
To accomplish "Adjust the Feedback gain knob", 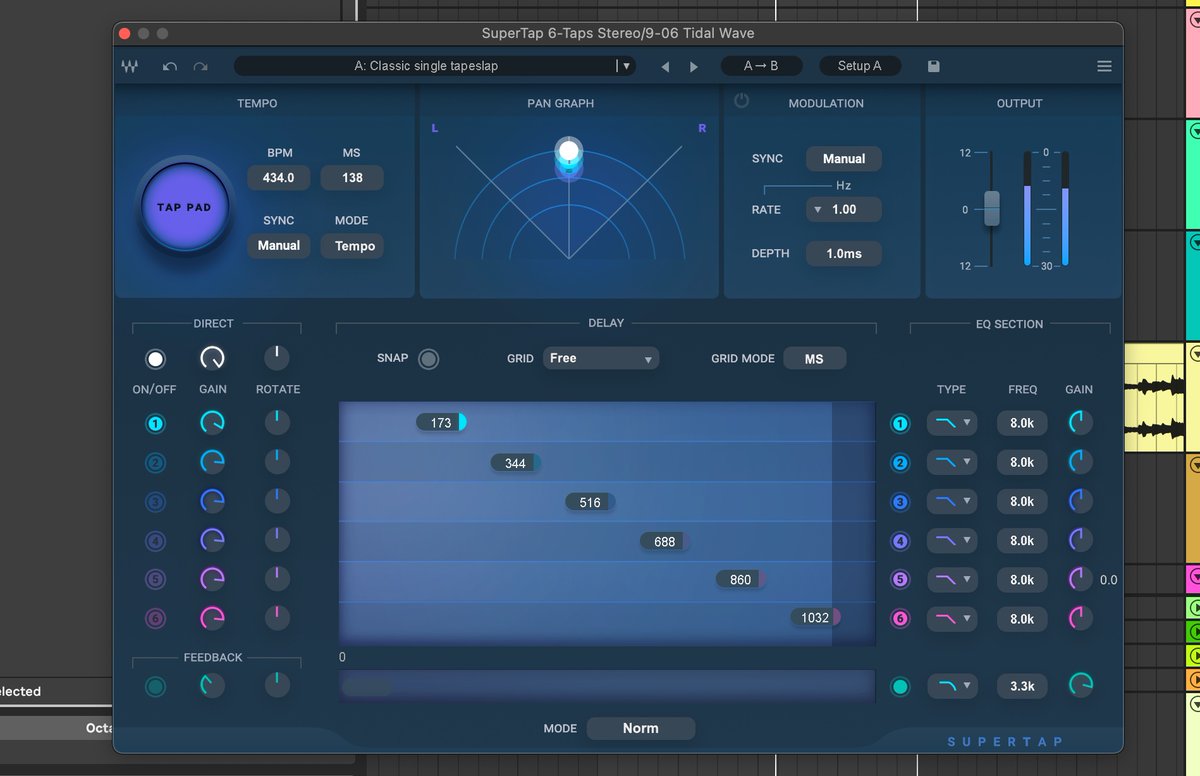I will pyautogui.click(x=213, y=685).
